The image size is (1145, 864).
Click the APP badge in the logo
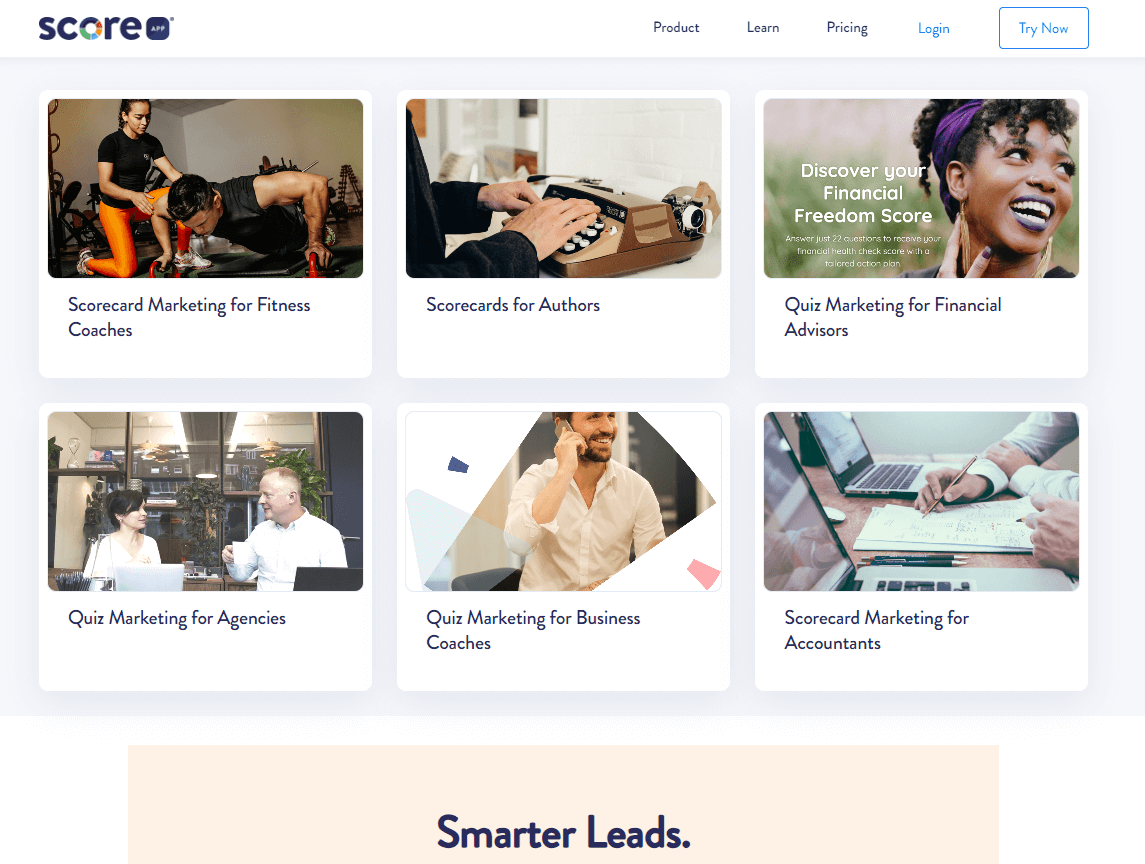point(158,29)
